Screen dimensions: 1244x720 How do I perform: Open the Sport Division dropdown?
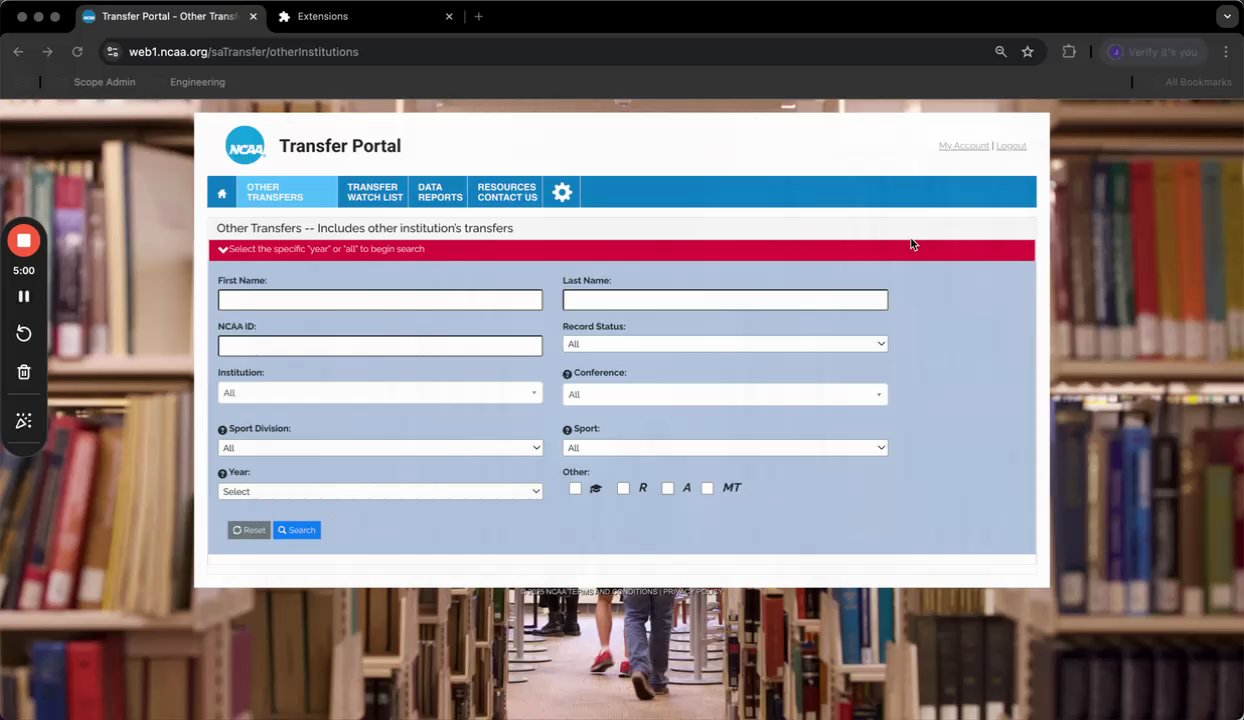pyautogui.click(x=380, y=448)
